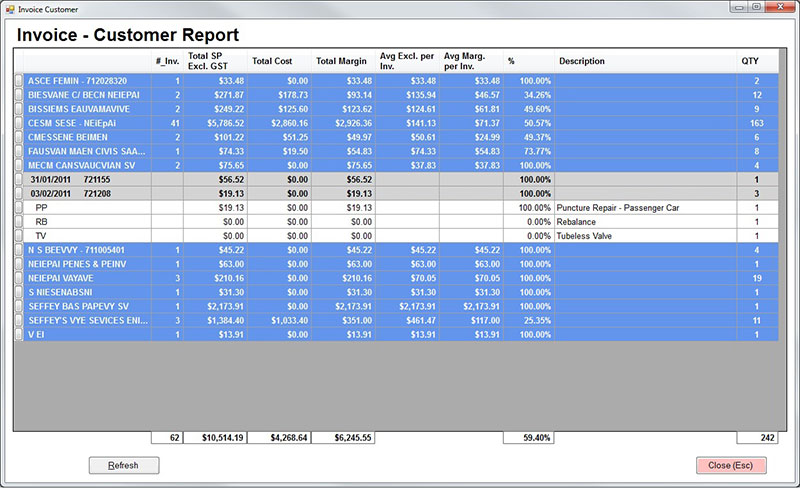Select invoice 721155 dated 31/01/2011
Screen dimensions: 800x492
pos(396,180)
